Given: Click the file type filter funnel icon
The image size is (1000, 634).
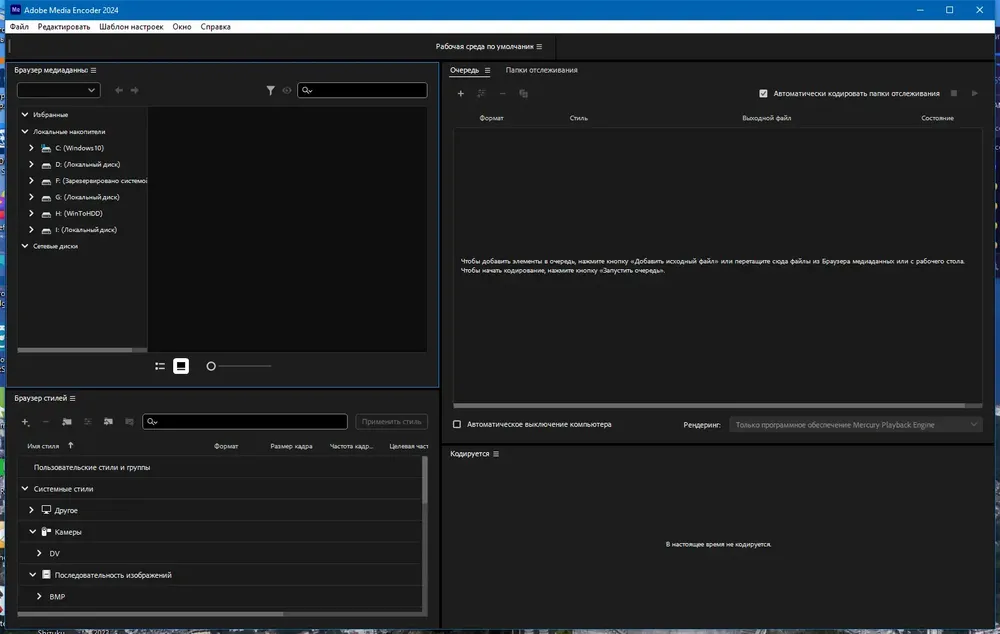Looking at the screenshot, I should 270,91.
